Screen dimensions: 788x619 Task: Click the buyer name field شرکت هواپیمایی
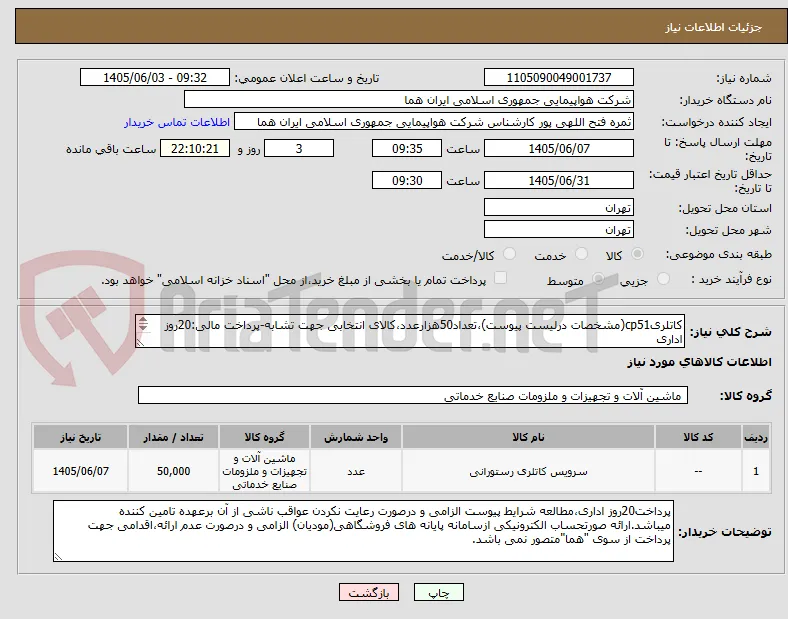click(409, 99)
